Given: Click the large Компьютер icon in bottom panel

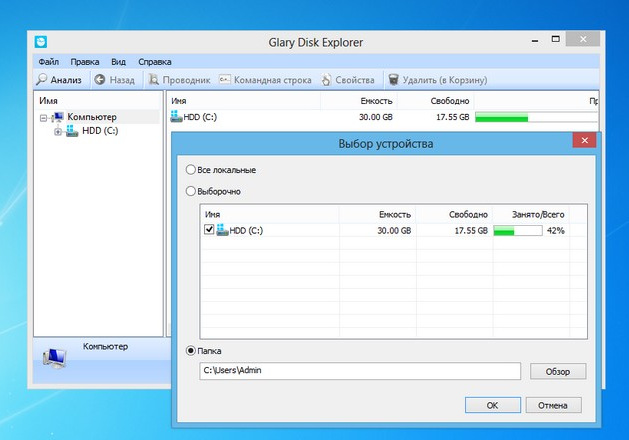Looking at the screenshot, I should 54,358.
